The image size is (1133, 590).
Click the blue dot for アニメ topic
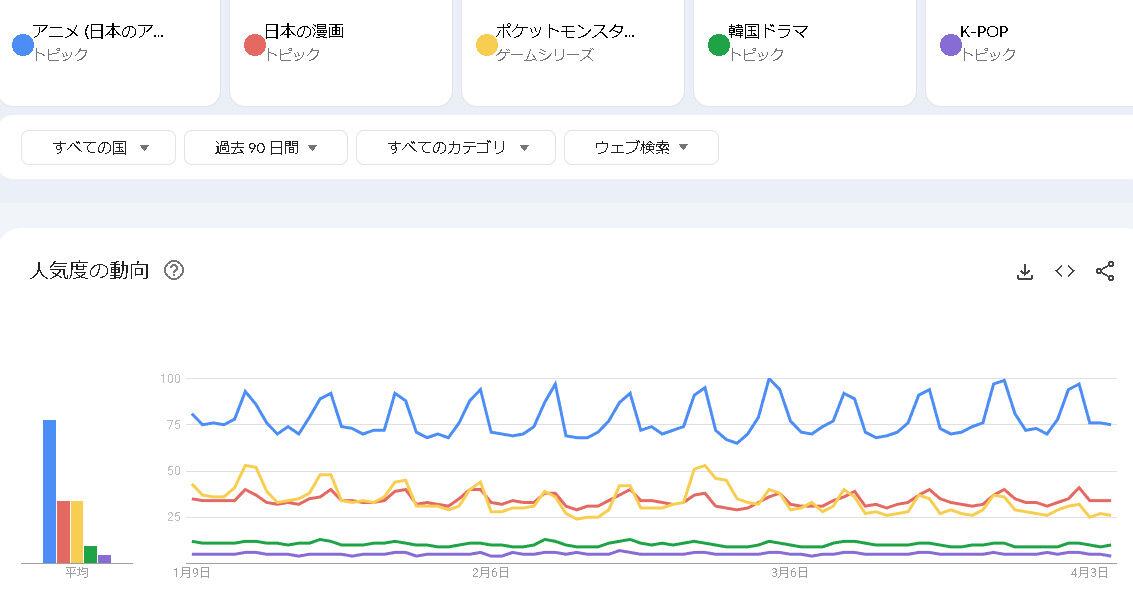[23, 45]
